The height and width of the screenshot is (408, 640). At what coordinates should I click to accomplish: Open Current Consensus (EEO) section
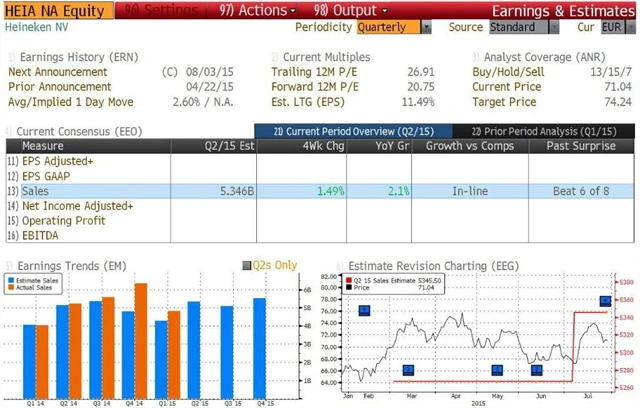coord(73,131)
